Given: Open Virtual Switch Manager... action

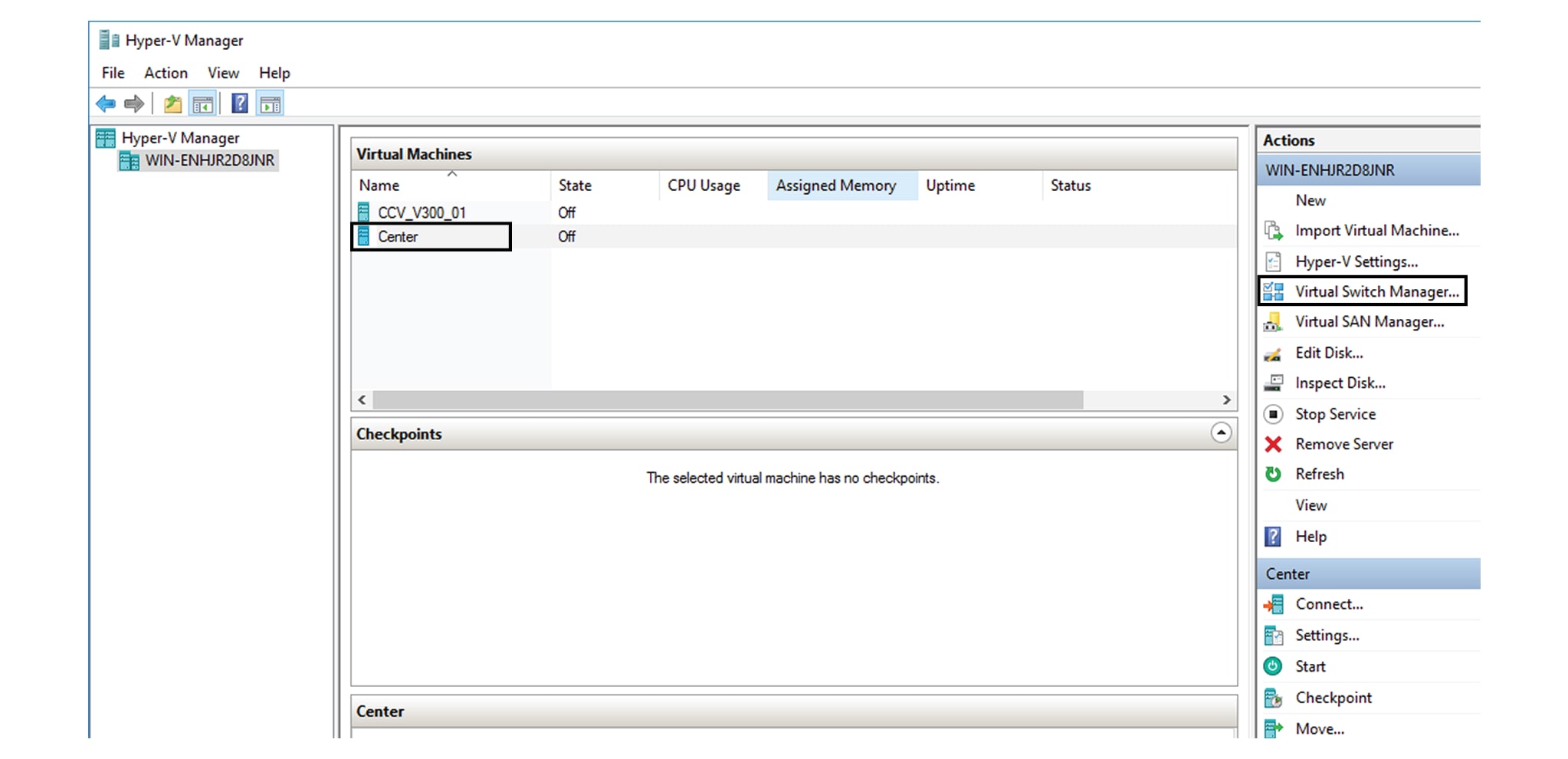Looking at the screenshot, I should 1377,291.
